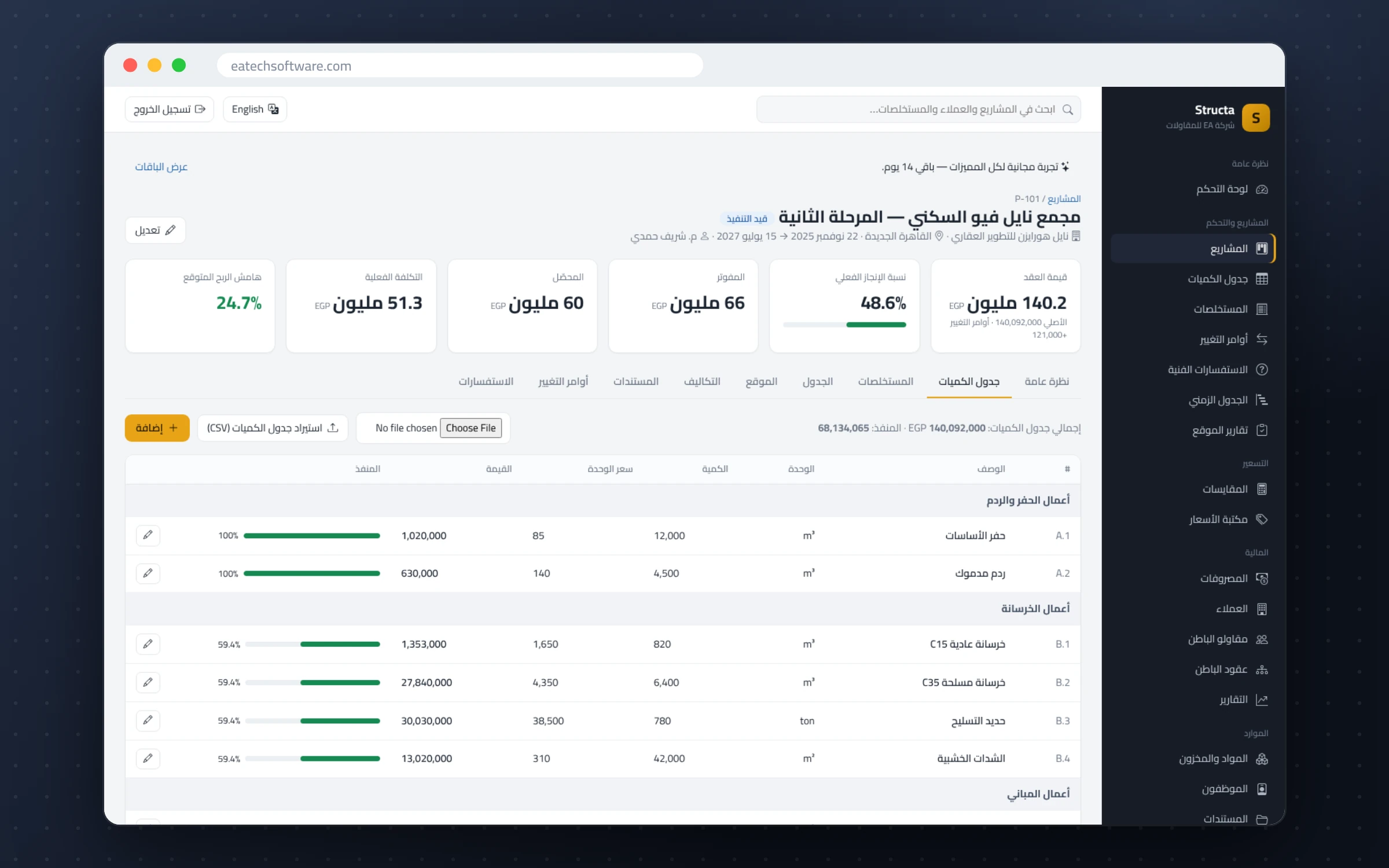1389x868 pixels.
Task: Open المستخلصات icon in the sidebar
Action: [x=1262, y=309]
